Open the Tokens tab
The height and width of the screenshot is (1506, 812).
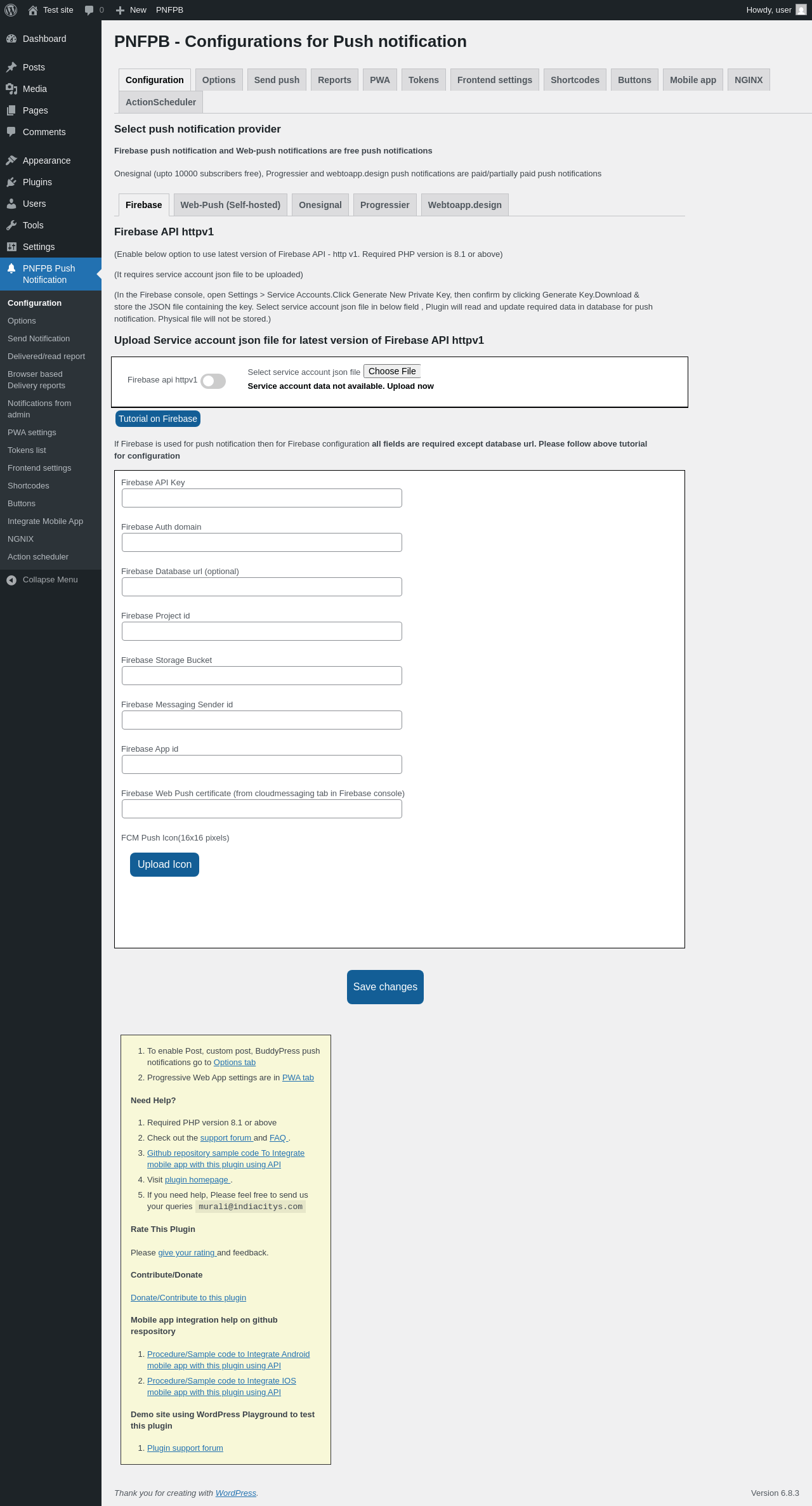pyautogui.click(x=424, y=80)
